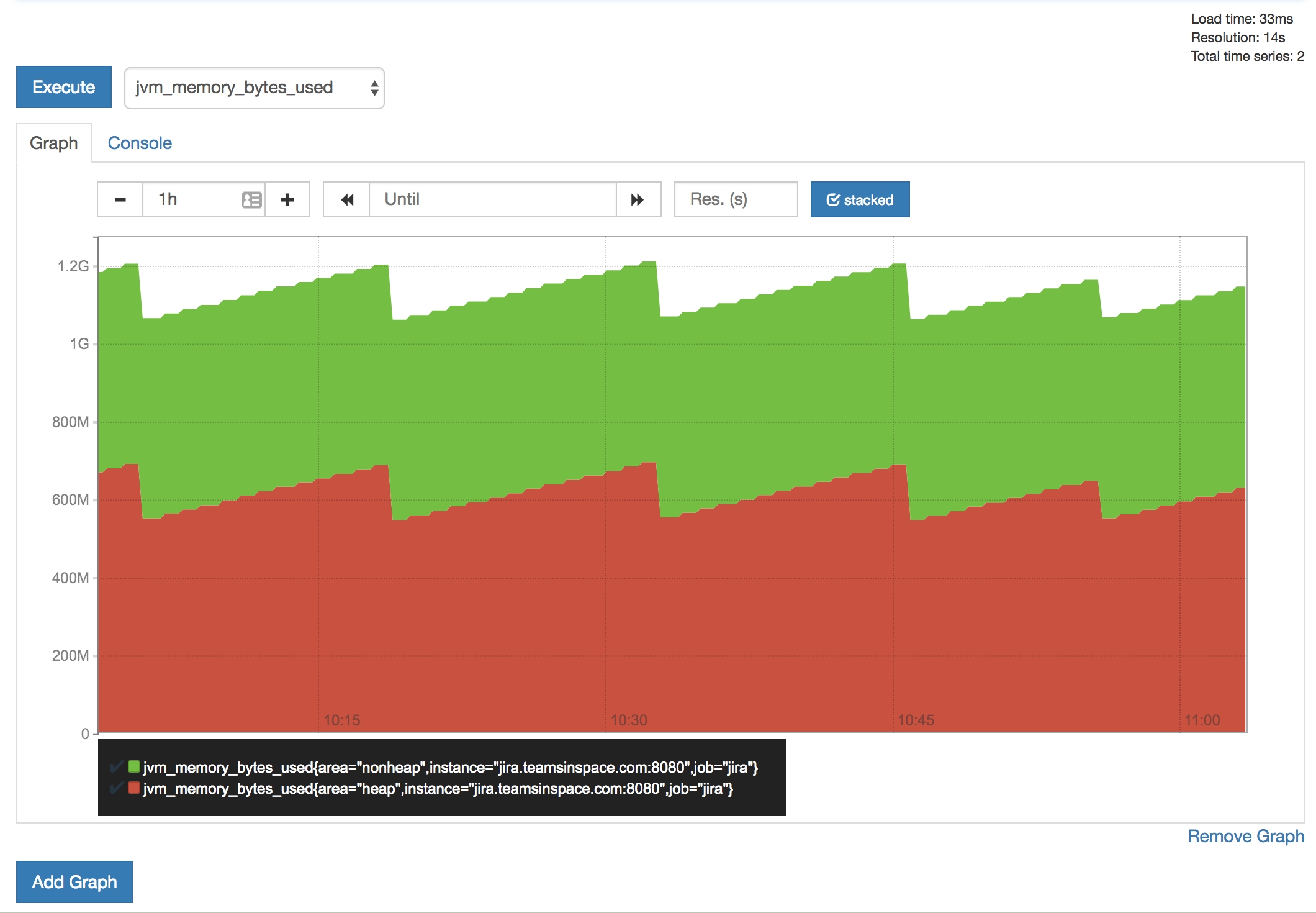Click the minus button to decrease the time range
1316x913 pixels.
click(x=120, y=199)
